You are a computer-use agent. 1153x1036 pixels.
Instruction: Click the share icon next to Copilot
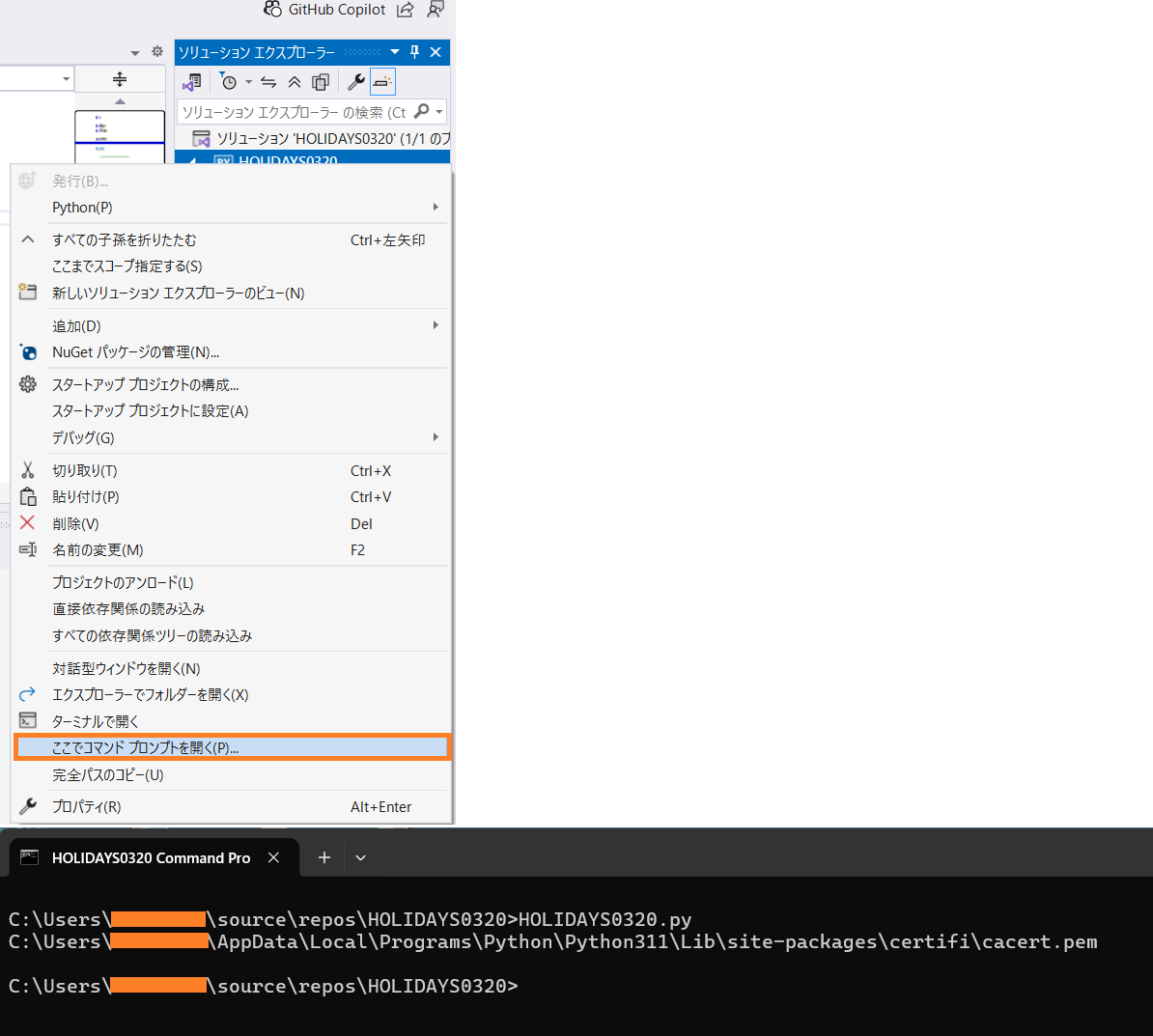(406, 10)
